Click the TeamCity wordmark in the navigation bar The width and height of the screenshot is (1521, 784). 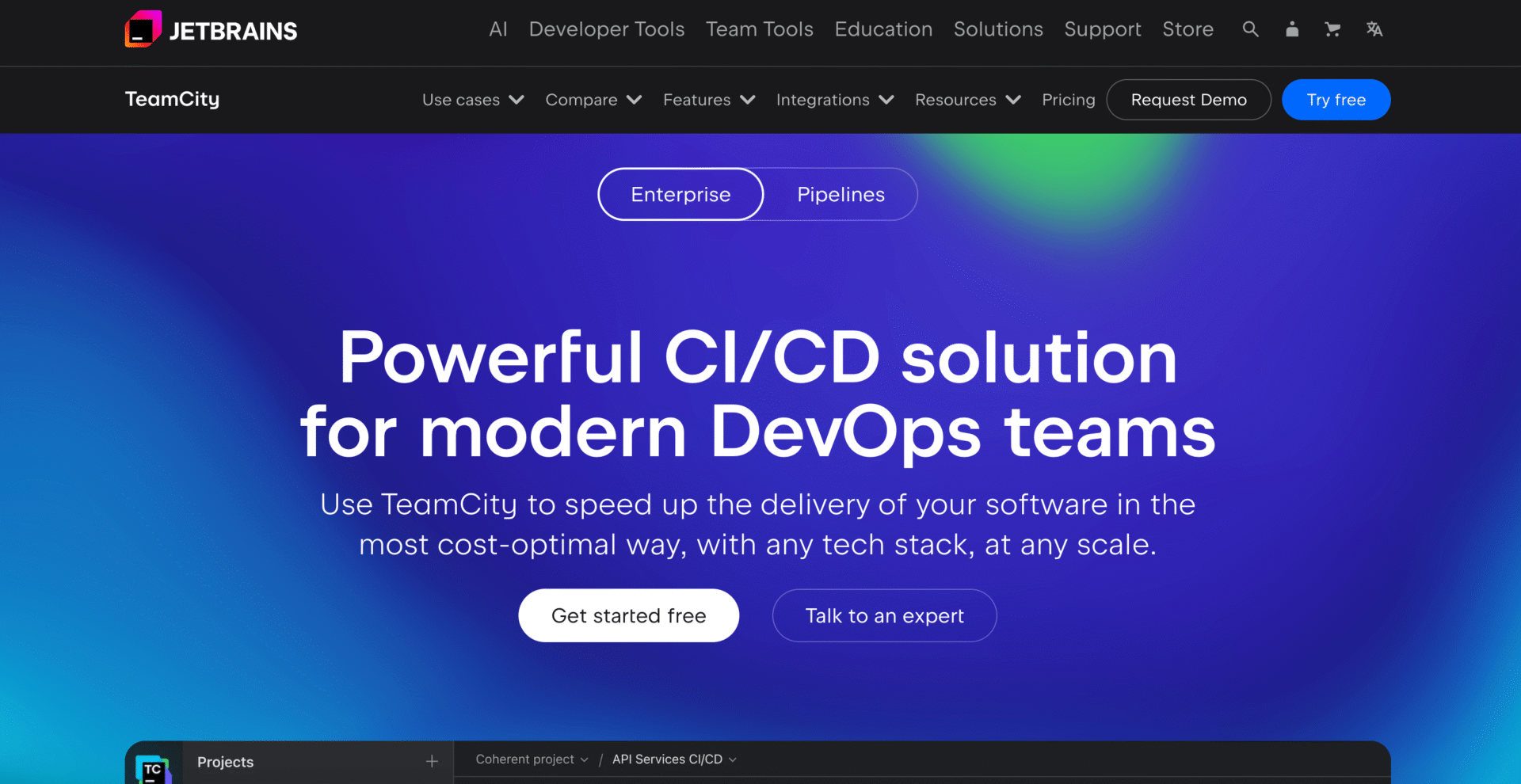(172, 99)
